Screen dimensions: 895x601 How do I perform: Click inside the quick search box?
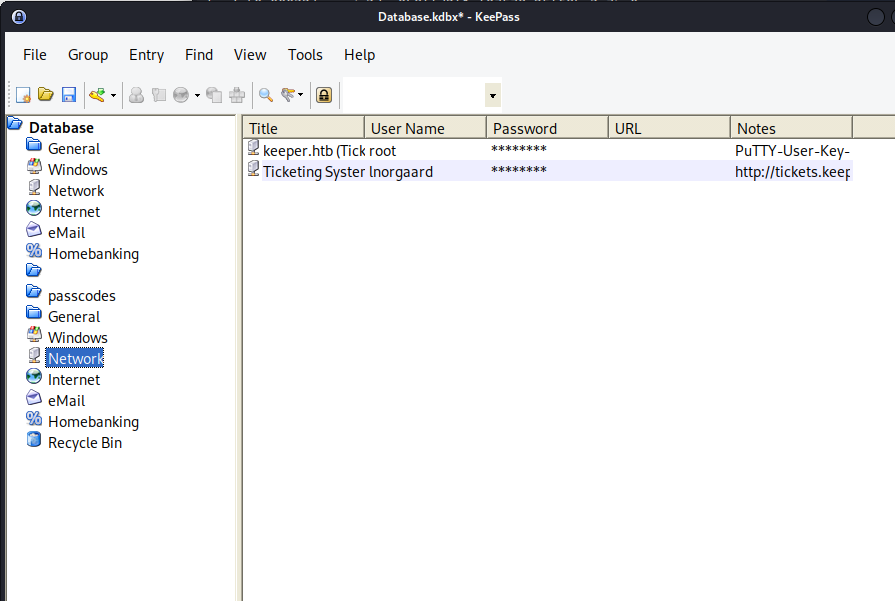pos(414,95)
